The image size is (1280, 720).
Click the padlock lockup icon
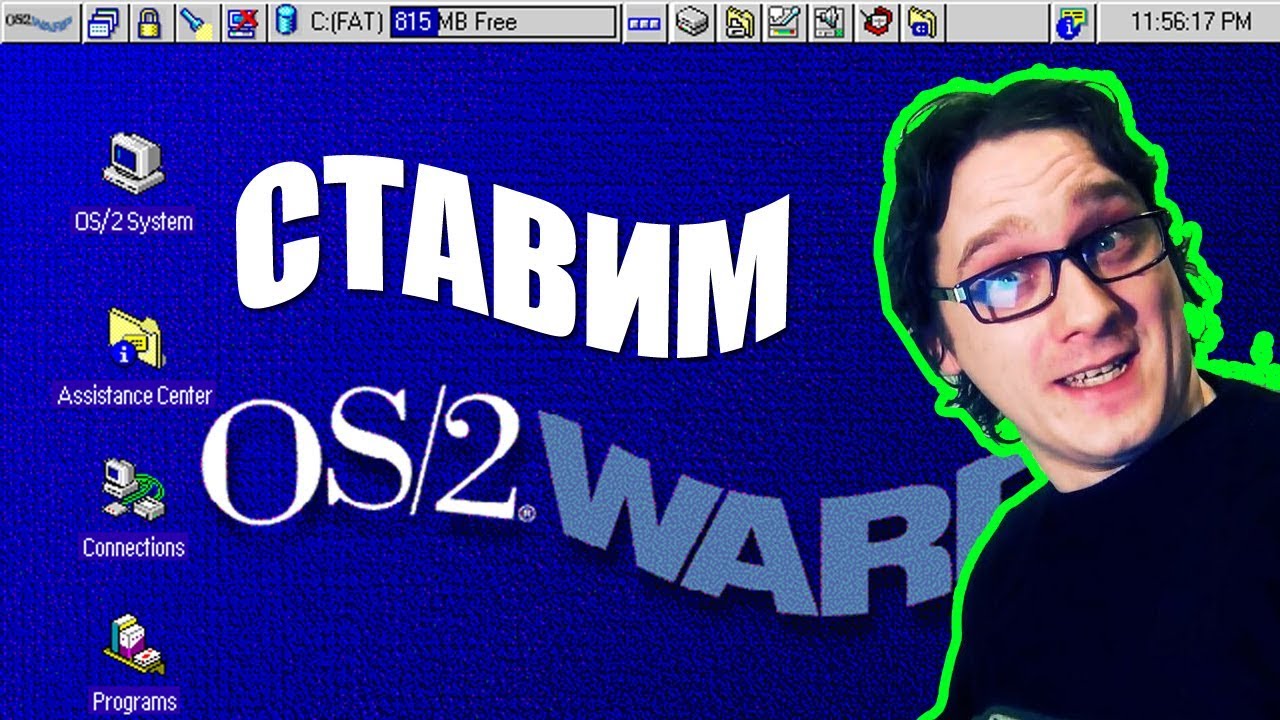click(x=149, y=22)
